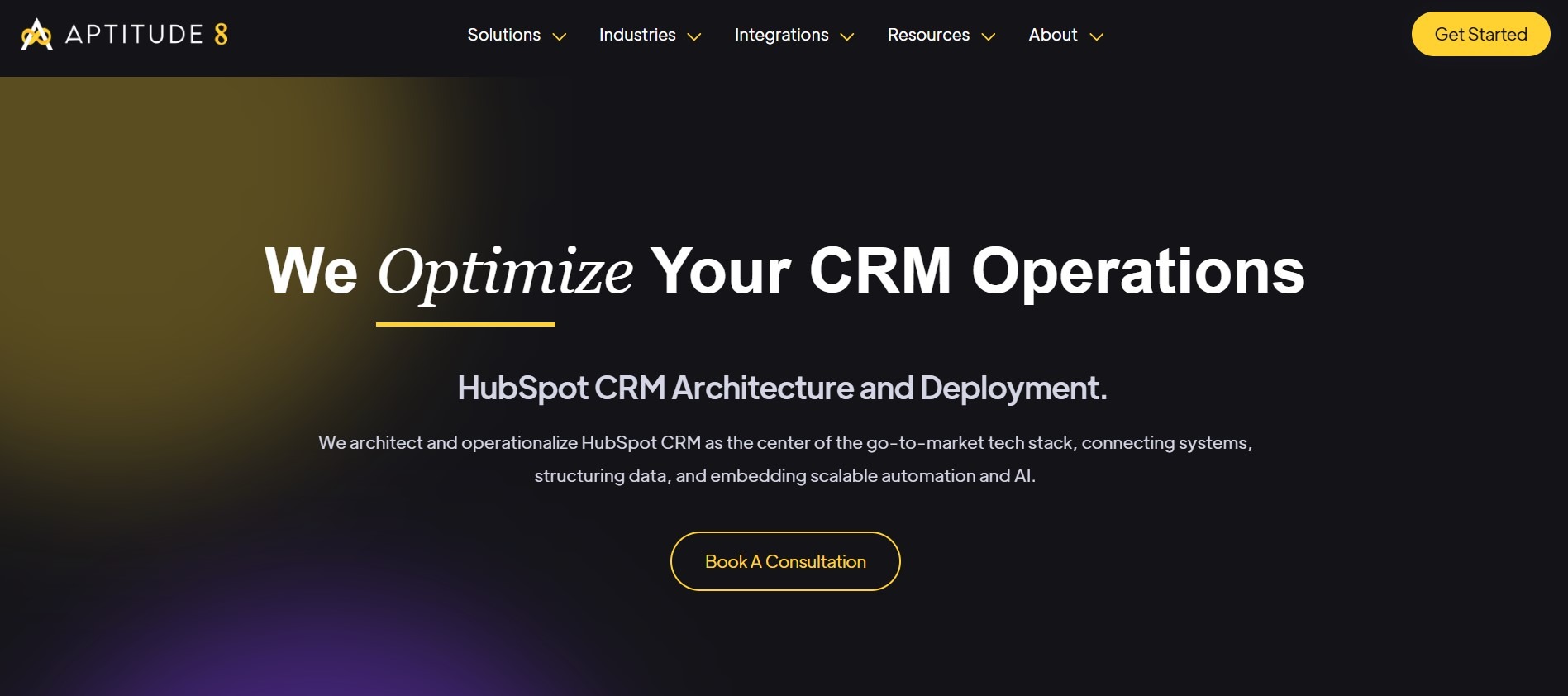Viewport: 1568px width, 696px height.
Task: Open the Integrations menu
Action: [781, 35]
